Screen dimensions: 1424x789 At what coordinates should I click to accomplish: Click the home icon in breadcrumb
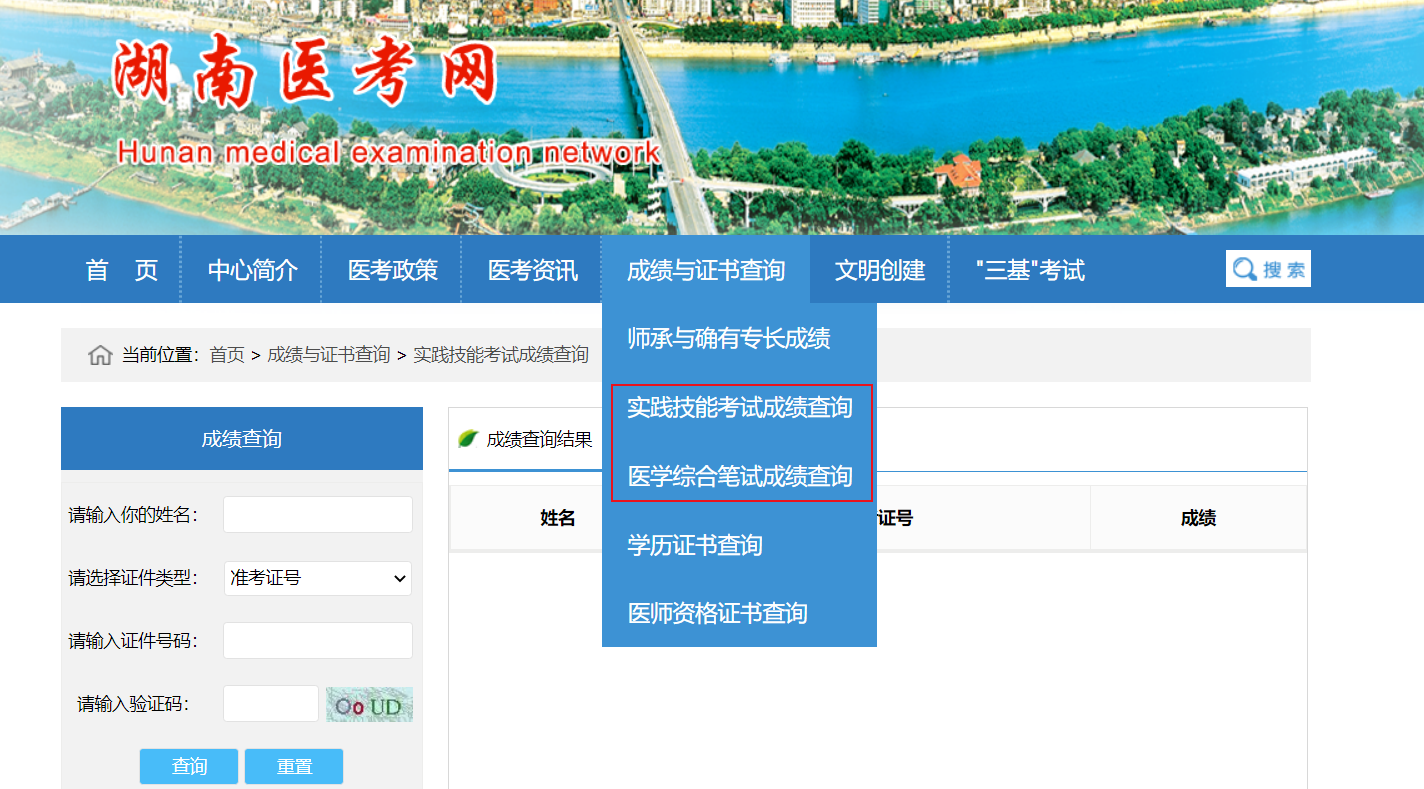point(100,355)
